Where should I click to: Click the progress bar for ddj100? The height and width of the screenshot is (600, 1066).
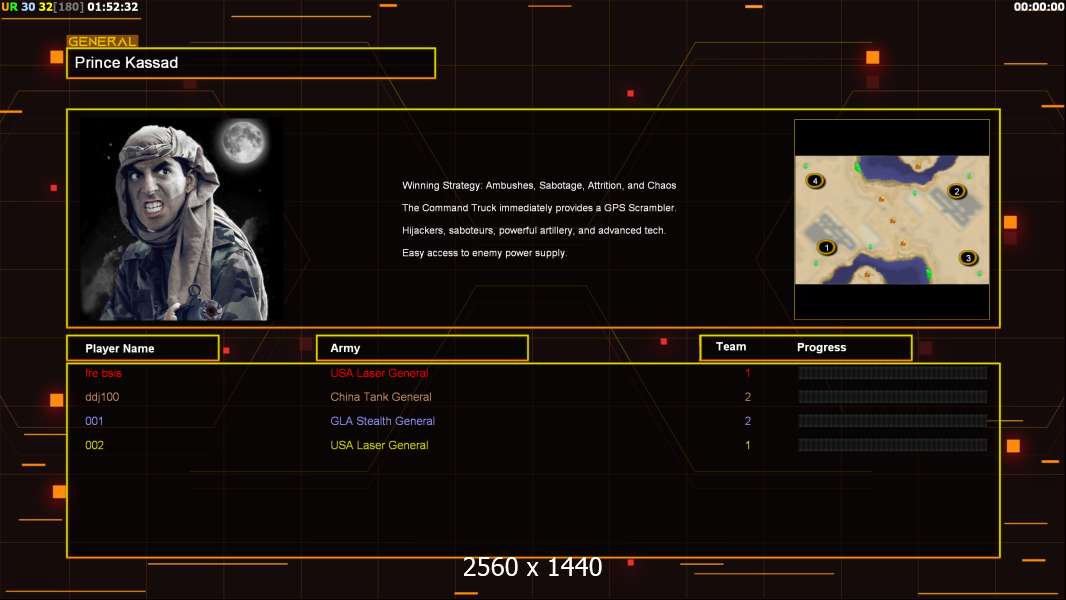point(892,397)
